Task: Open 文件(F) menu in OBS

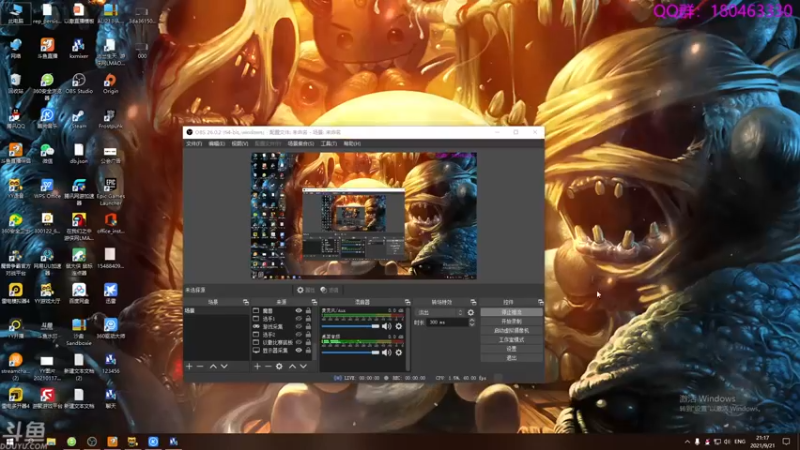Action: coord(194,144)
